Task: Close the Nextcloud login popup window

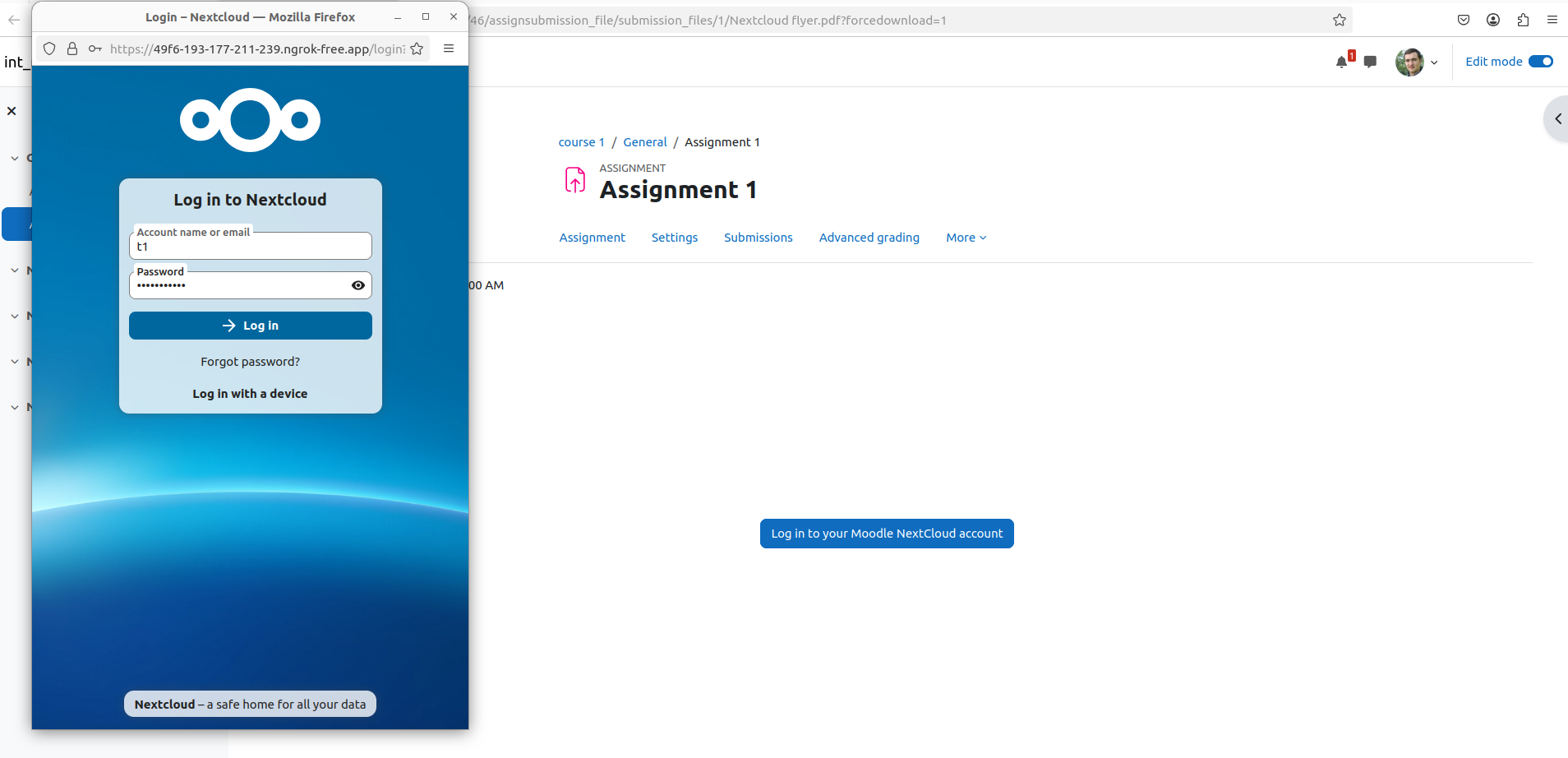Action: click(454, 17)
